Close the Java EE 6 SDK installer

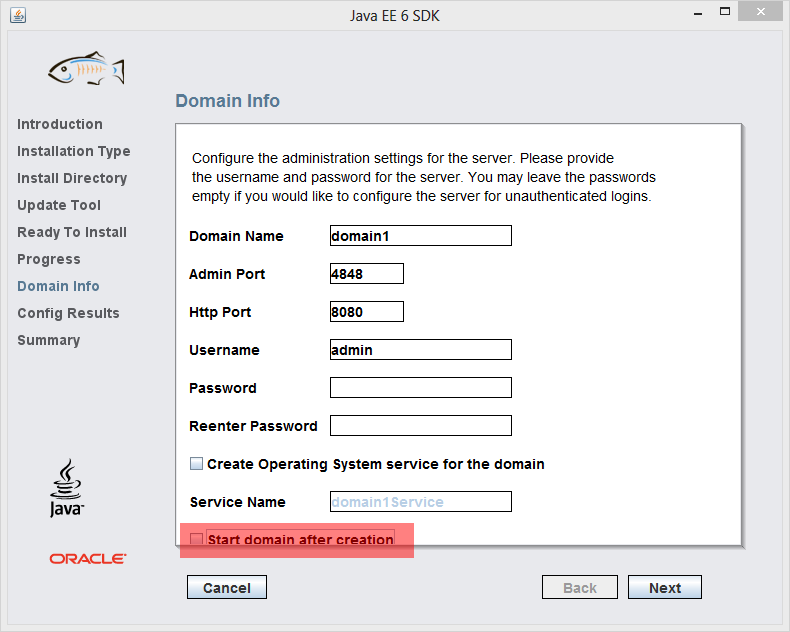point(760,12)
